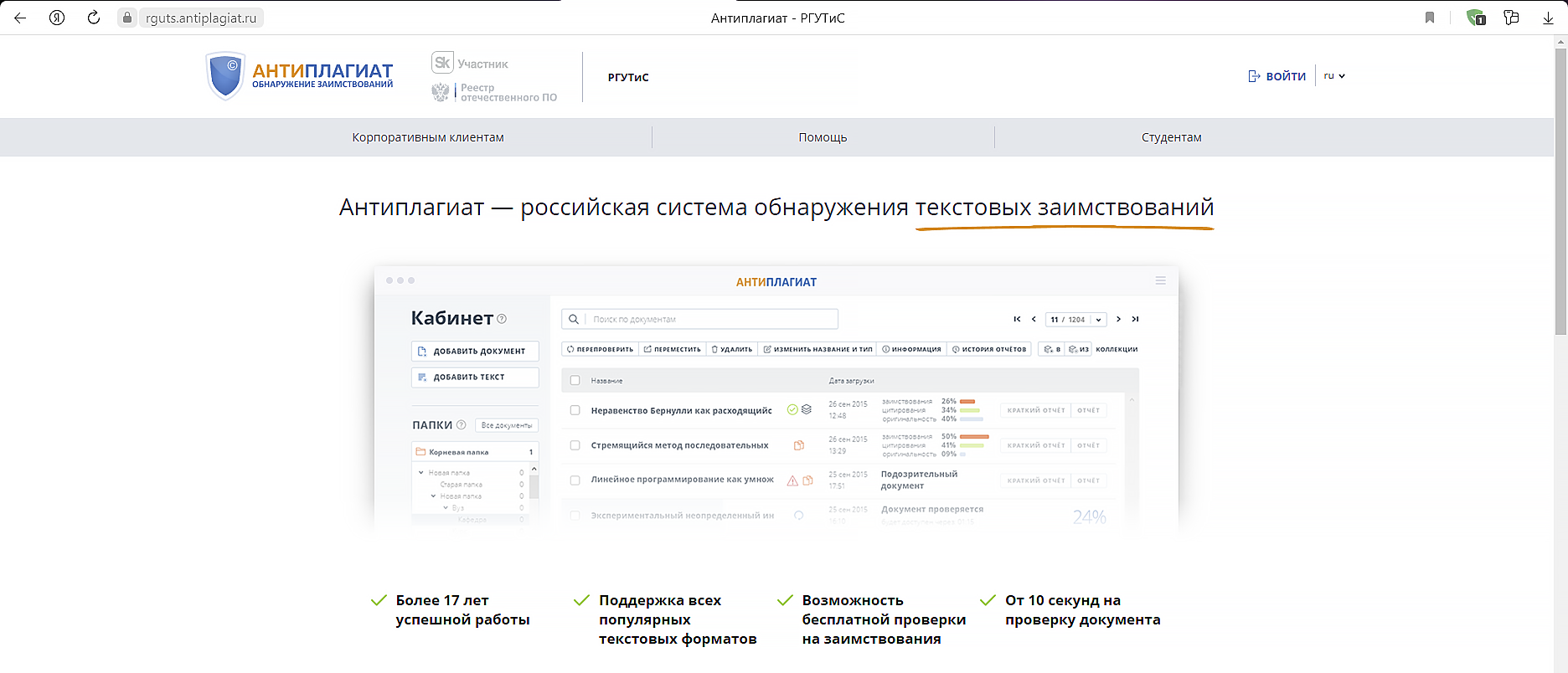This screenshot has height=673, width=1568.
Task: Open the green Protect shield icon
Action: point(1475,18)
